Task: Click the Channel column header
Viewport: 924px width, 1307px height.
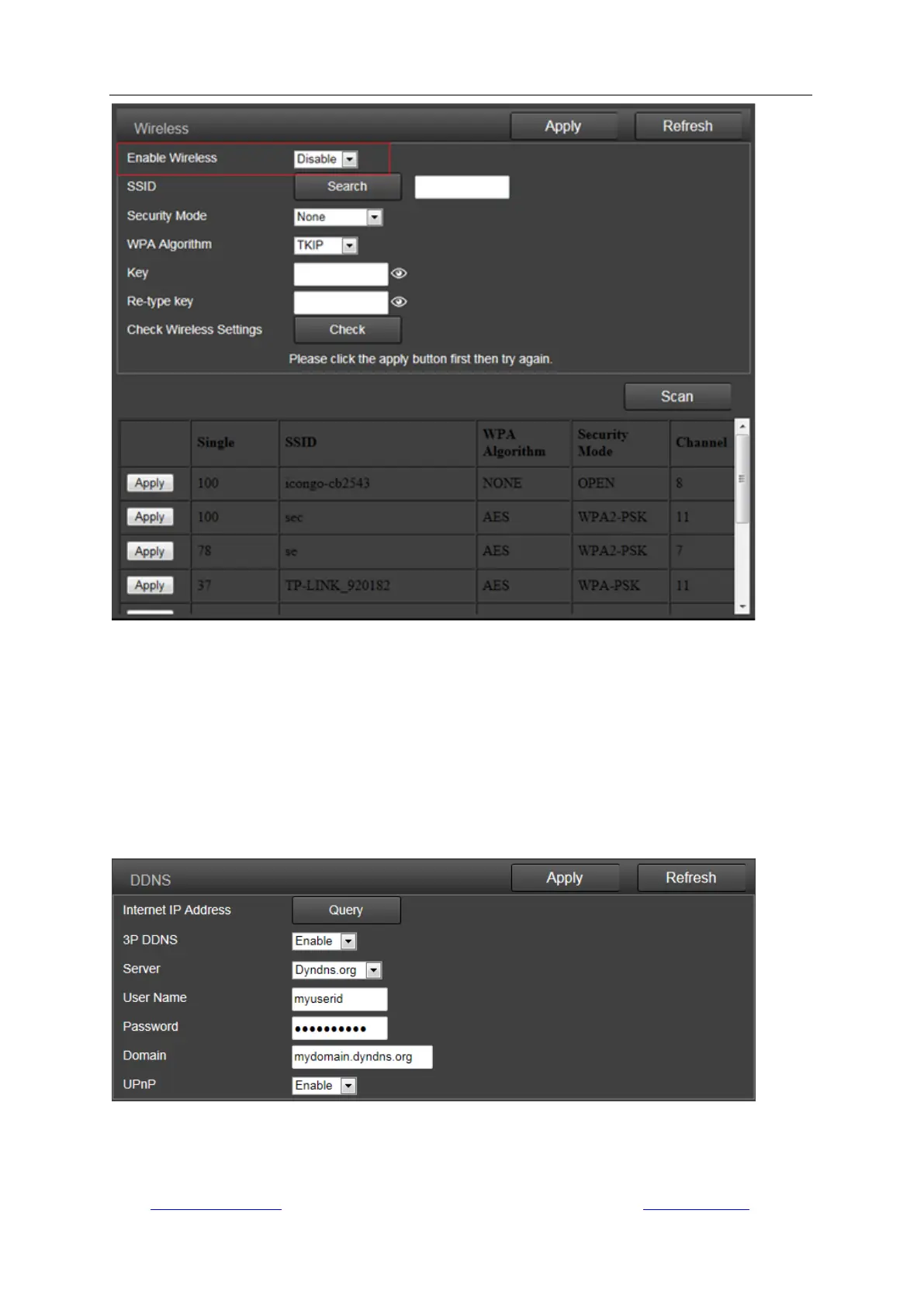Action: pyautogui.click(x=702, y=443)
